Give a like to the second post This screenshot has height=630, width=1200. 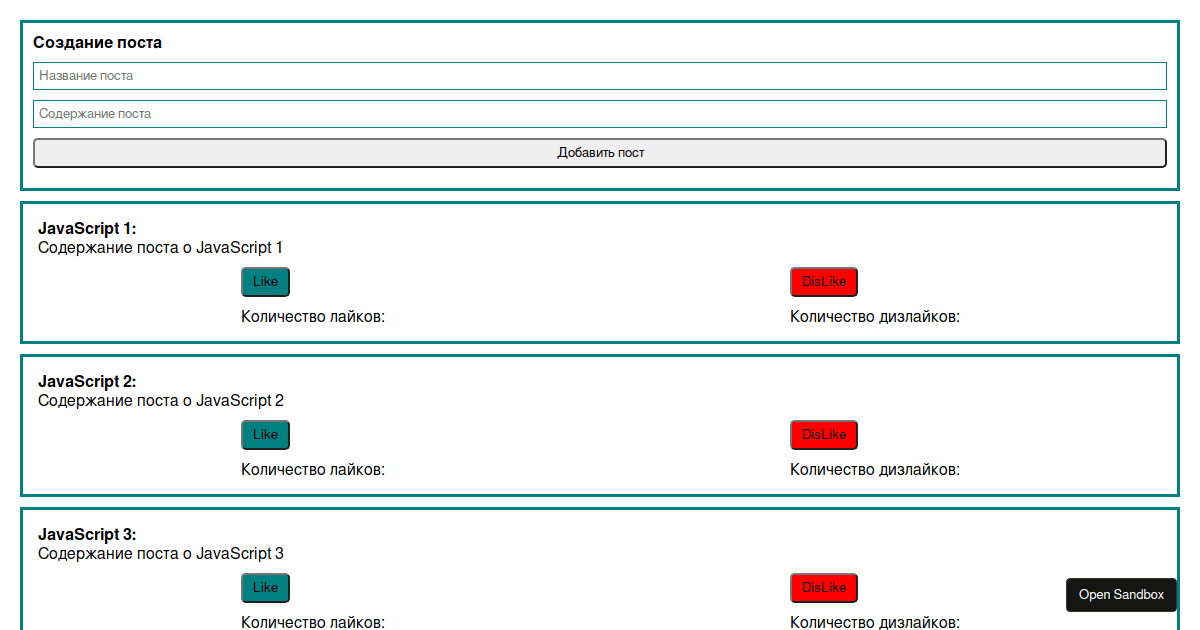tap(264, 434)
